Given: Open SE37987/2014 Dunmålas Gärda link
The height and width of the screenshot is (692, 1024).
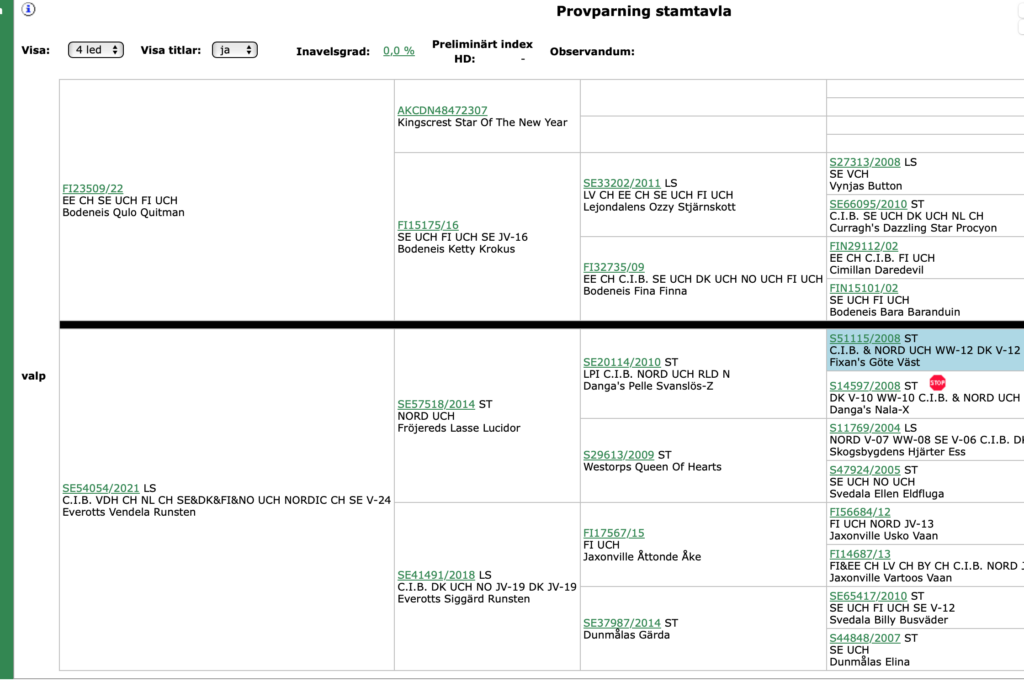Looking at the screenshot, I should [x=622, y=623].
